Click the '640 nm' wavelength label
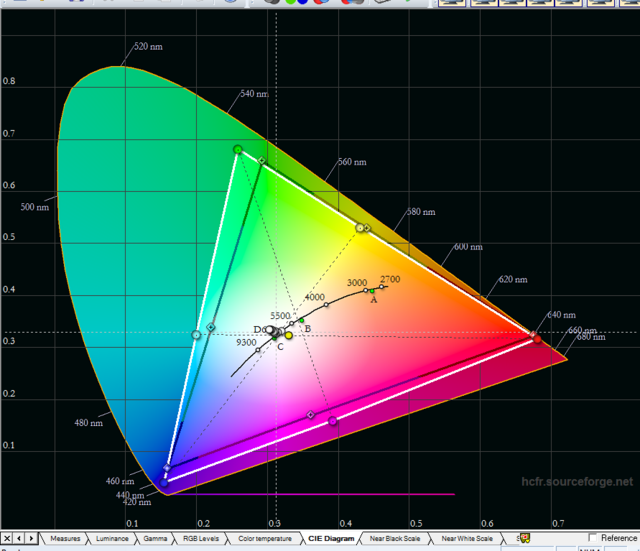This screenshot has height=551, width=640. pos(562,315)
